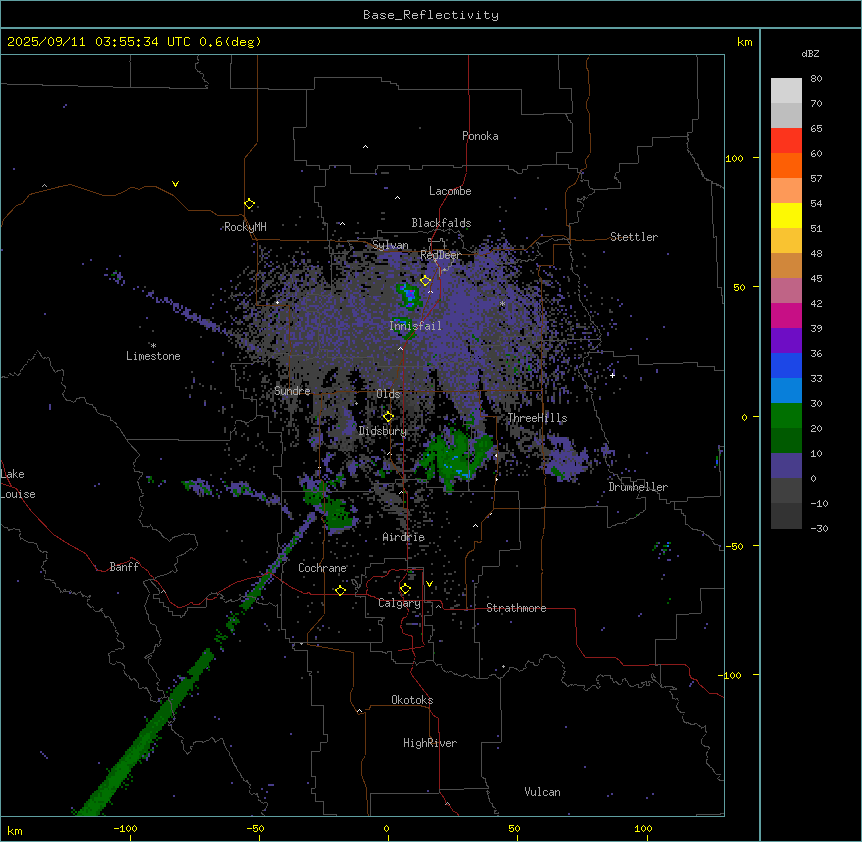Click the Sylvan label

390,245
